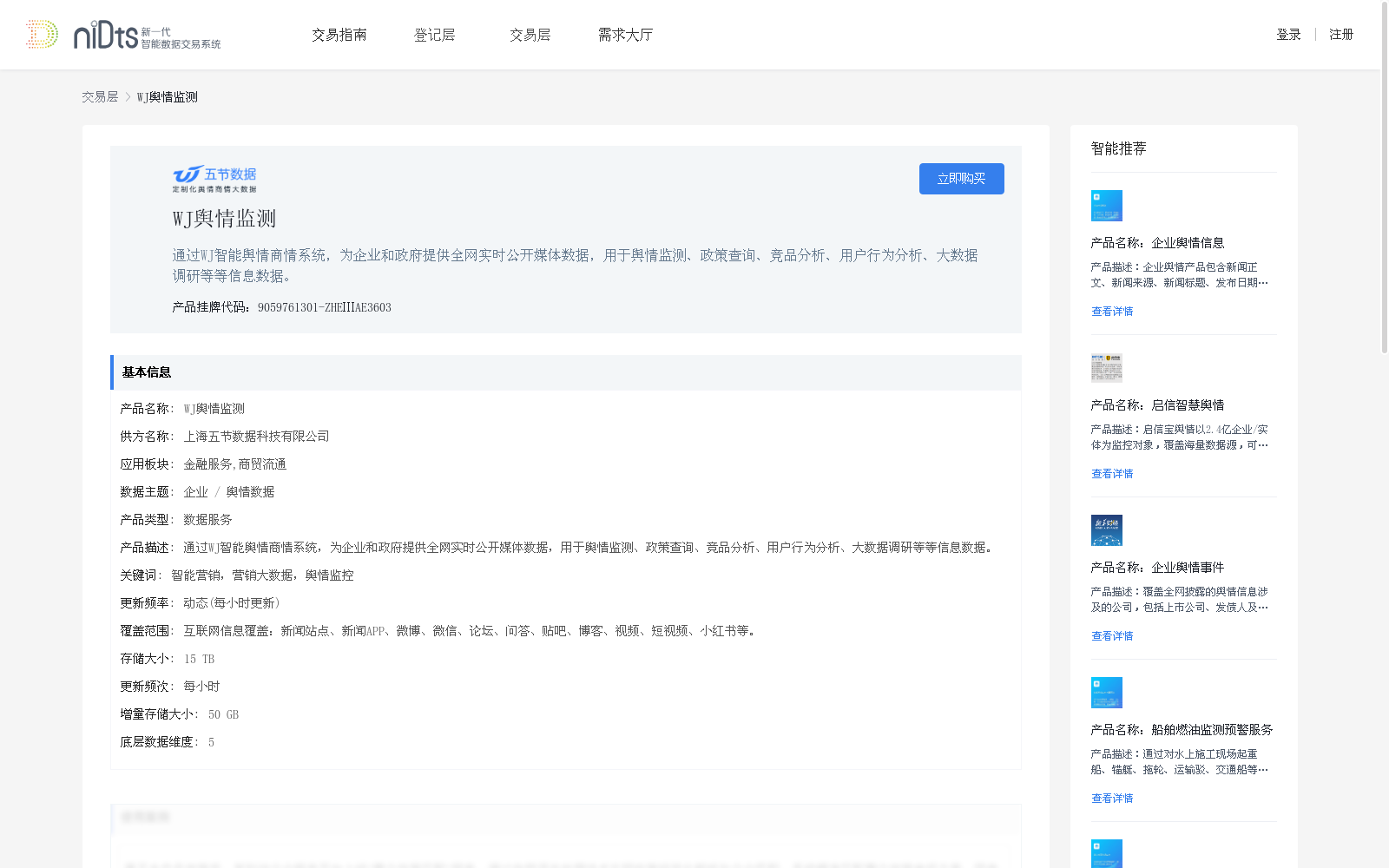View details of 启信智慧舆情
The width and height of the screenshot is (1389, 868).
click(1112, 474)
